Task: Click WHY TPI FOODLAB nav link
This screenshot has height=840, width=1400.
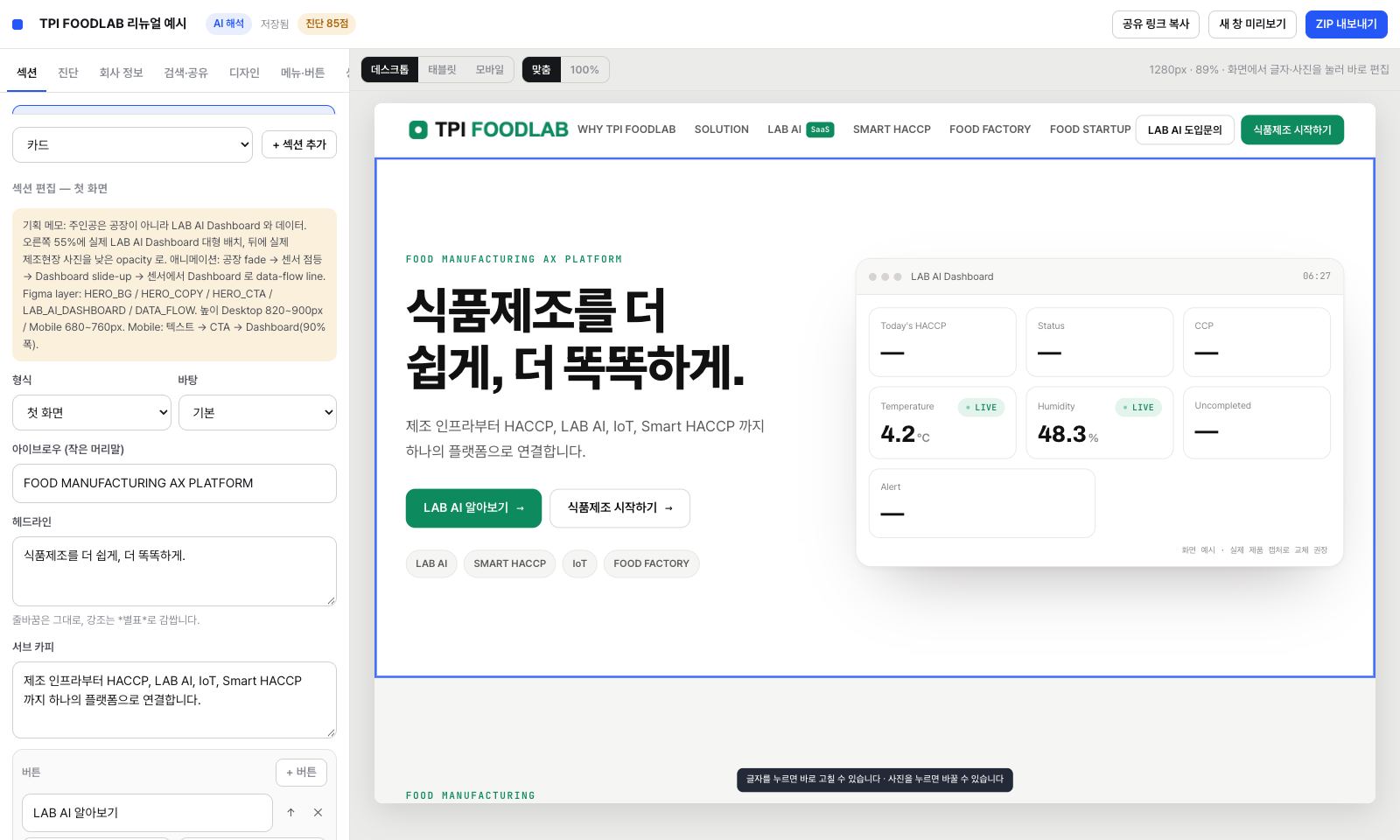Action: 626,129
